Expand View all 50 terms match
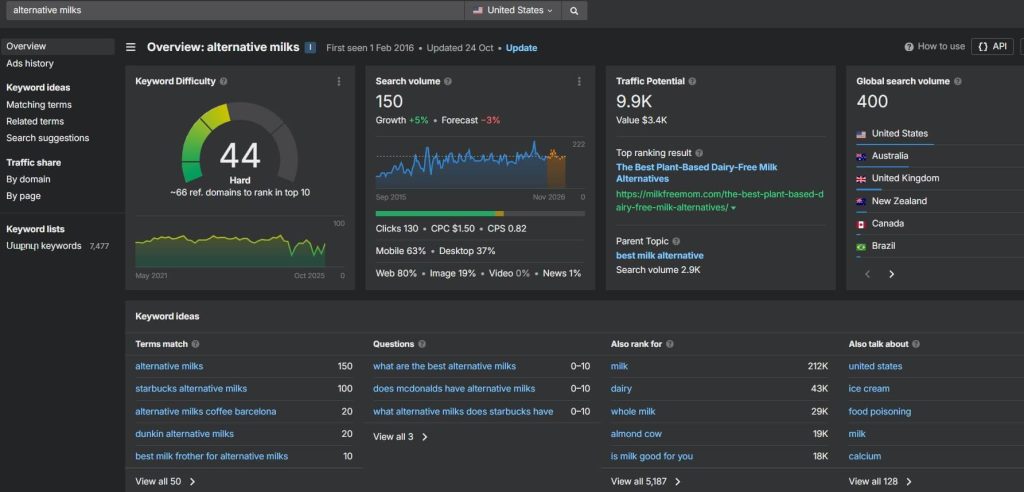1024x492 pixels. [165, 481]
